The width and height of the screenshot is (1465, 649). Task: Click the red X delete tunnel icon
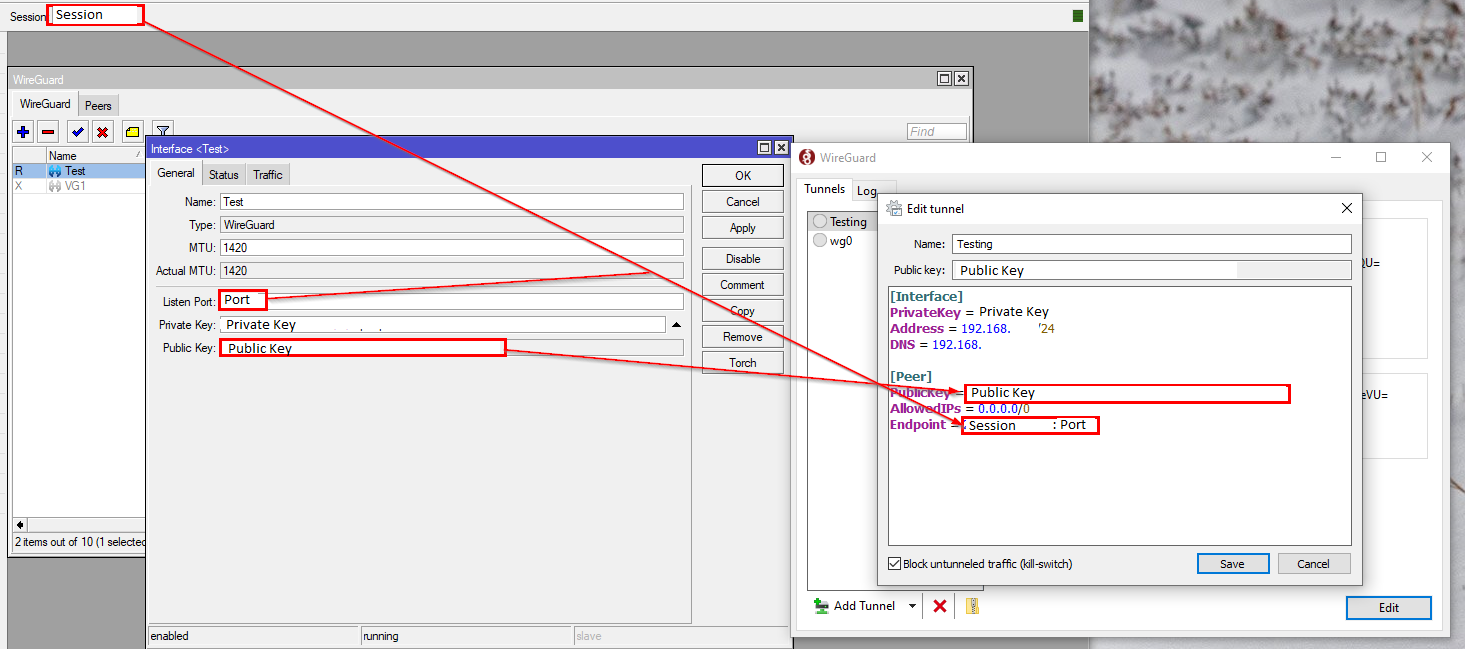coord(940,606)
